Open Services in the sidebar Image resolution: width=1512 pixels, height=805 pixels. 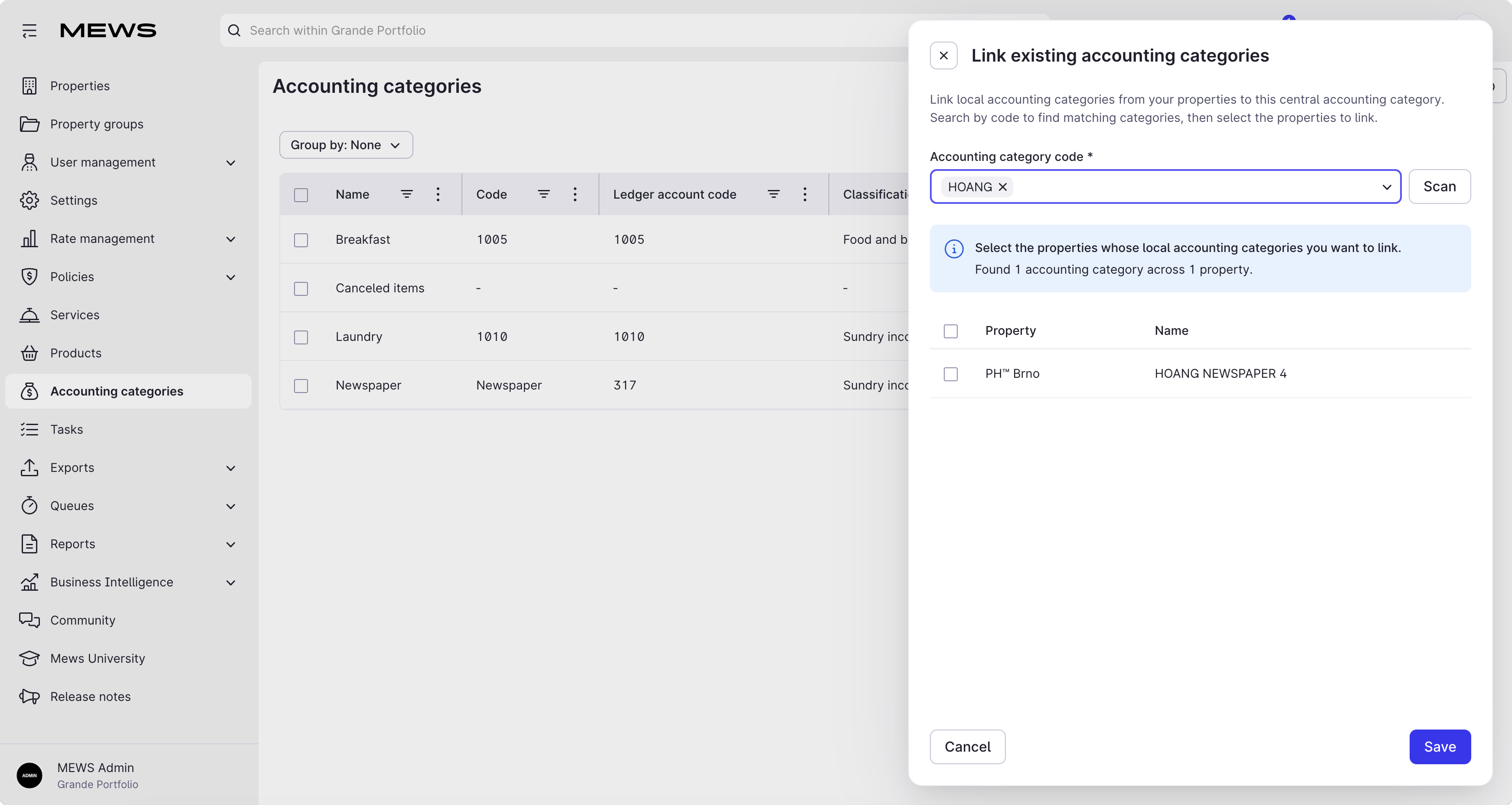128,314
